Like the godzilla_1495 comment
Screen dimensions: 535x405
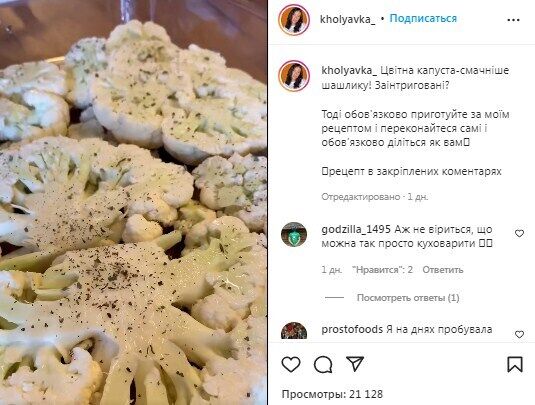pos(519,233)
